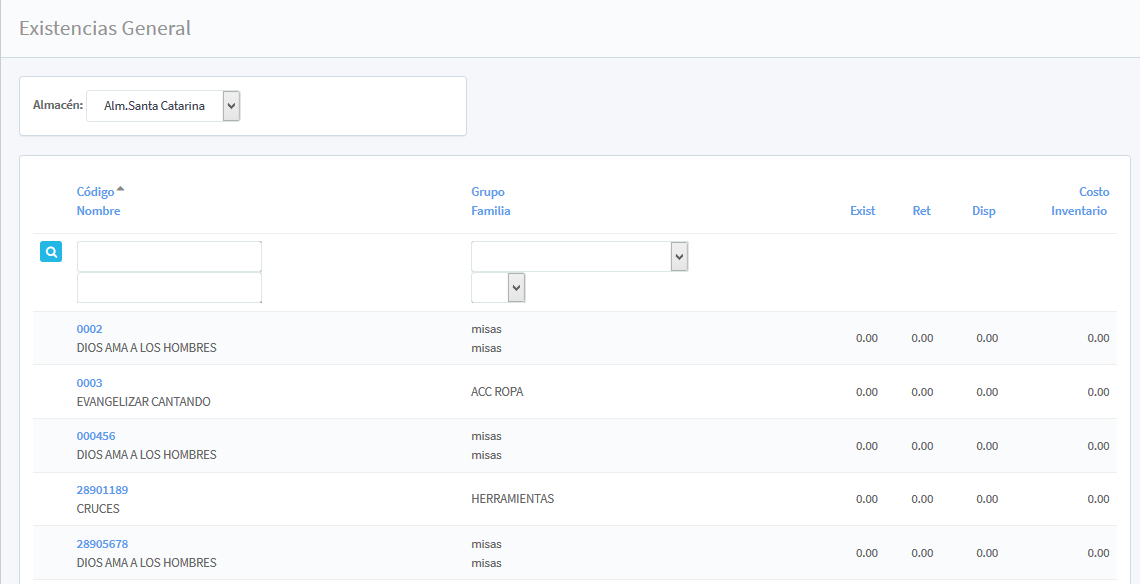
Task: Sort by the Familia column header
Action: click(x=491, y=211)
